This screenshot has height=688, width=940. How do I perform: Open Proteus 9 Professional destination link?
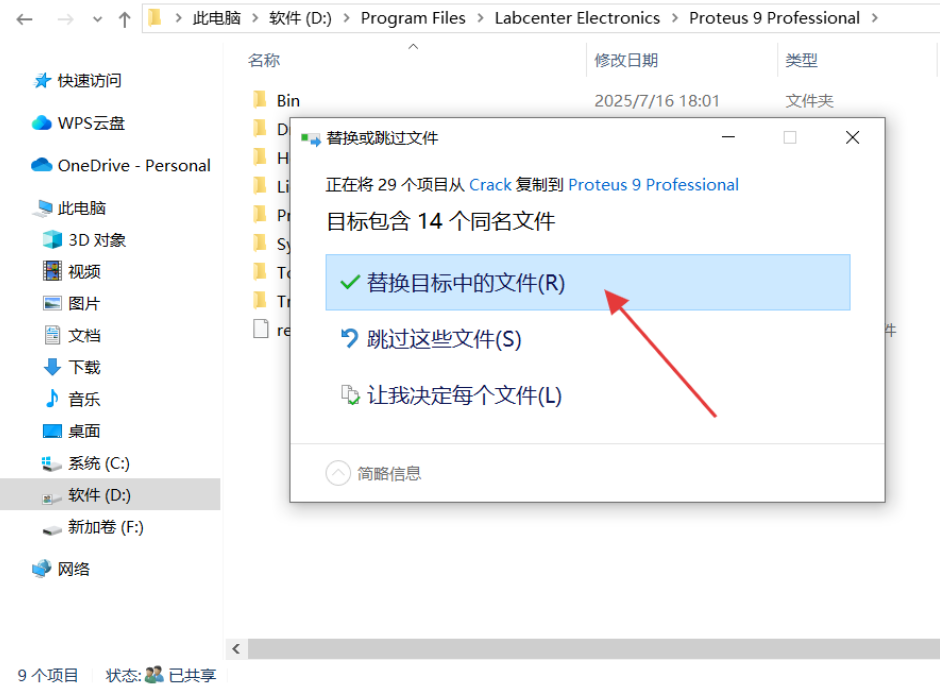coord(653,185)
